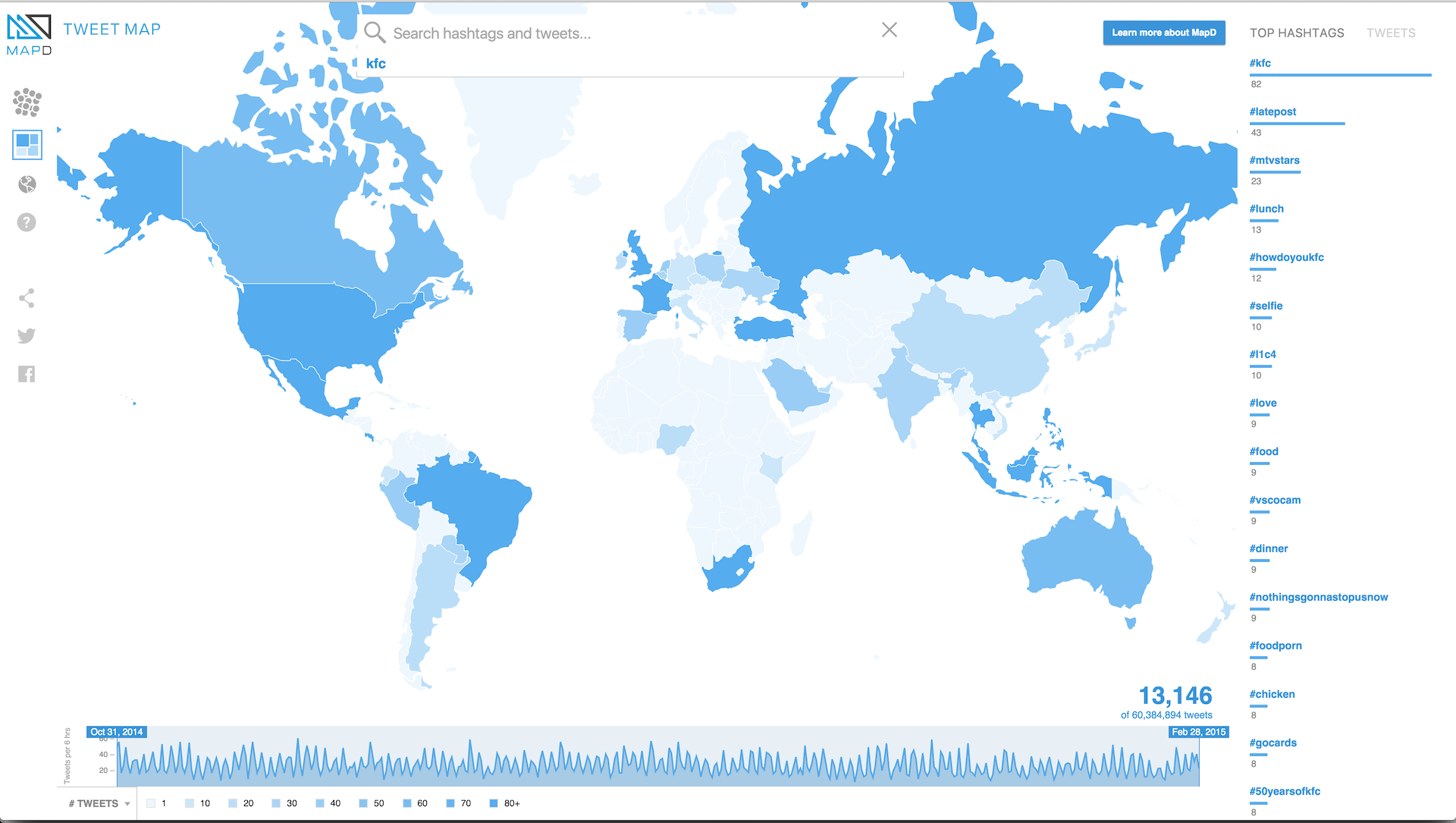Select the #nothingsgonnastopusnow hashtag
Screen dimensions: 1456x823
(x=1319, y=597)
